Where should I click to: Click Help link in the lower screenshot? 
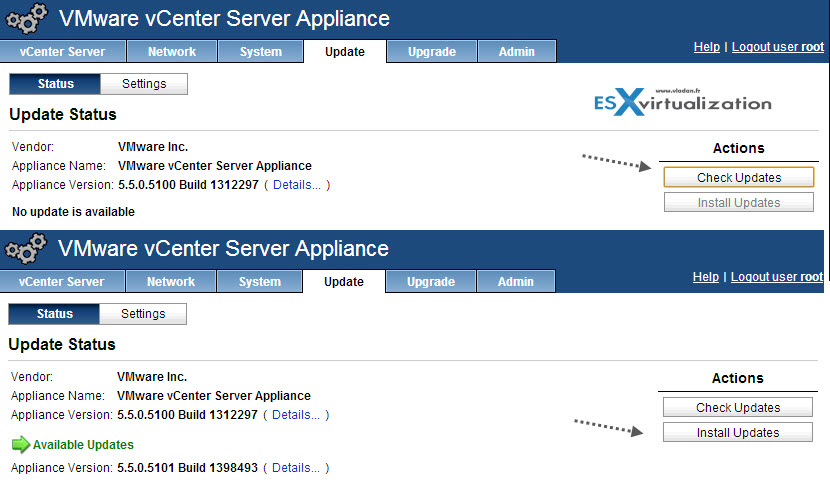(706, 276)
